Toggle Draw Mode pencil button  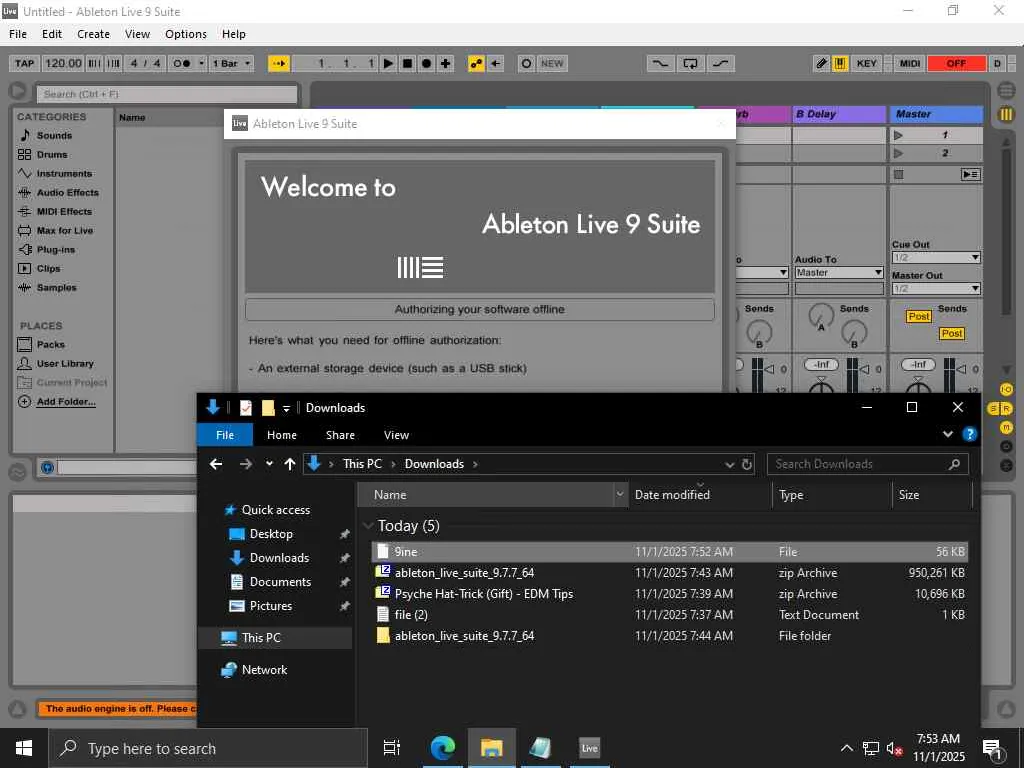[x=822, y=63]
